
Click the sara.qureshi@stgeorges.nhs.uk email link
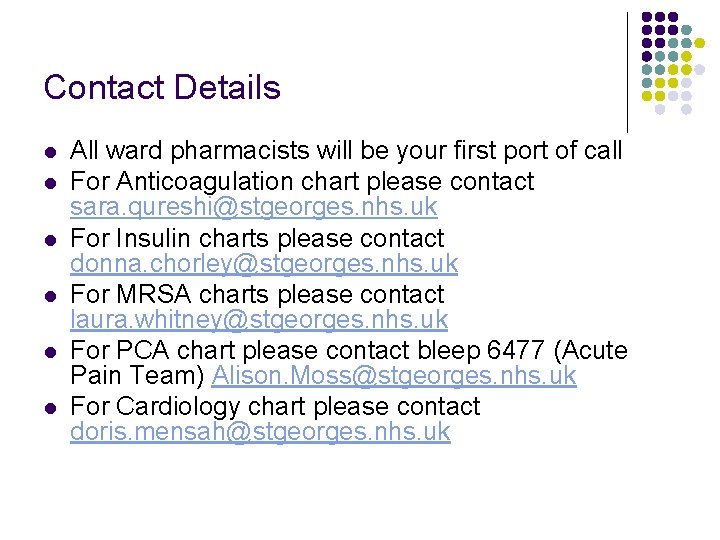253,208
